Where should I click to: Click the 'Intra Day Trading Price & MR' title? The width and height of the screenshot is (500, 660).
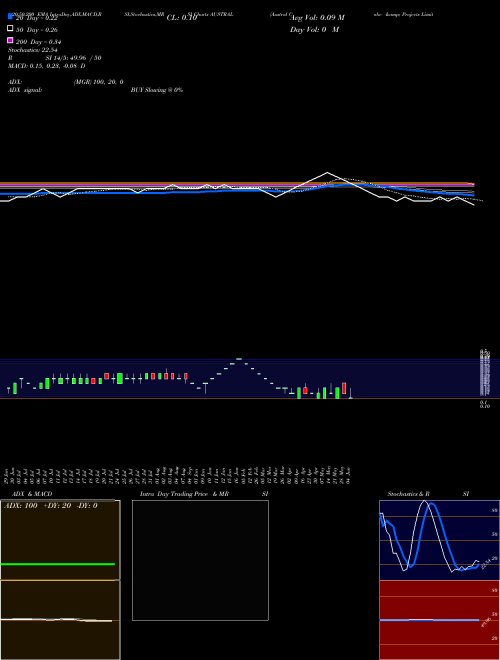tap(184, 494)
